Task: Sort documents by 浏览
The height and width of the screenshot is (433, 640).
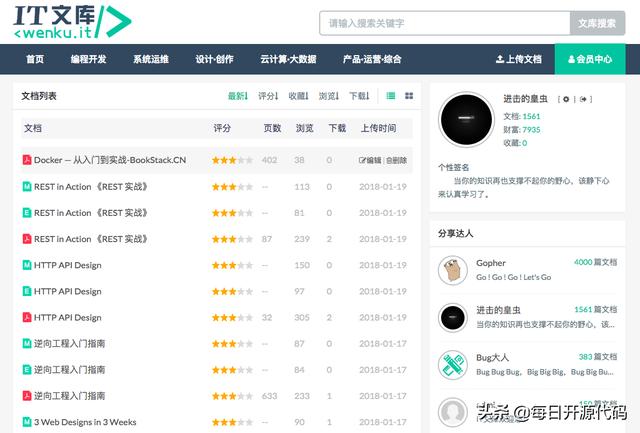Action: point(329,96)
